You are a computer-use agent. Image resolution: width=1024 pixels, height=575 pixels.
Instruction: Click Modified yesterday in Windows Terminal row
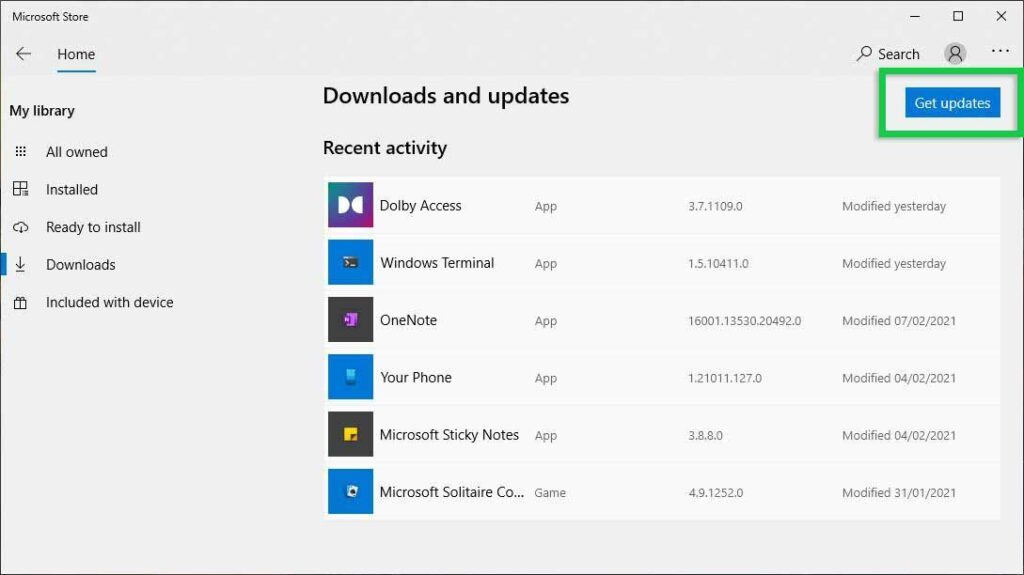[x=894, y=263]
